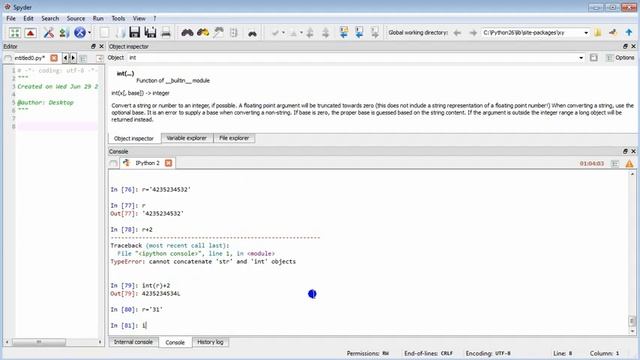Image resolution: width=640 pixels, height=360 pixels.
Task: Toggle fullscreen mode via red triangle icon
Action: coord(31,33)
